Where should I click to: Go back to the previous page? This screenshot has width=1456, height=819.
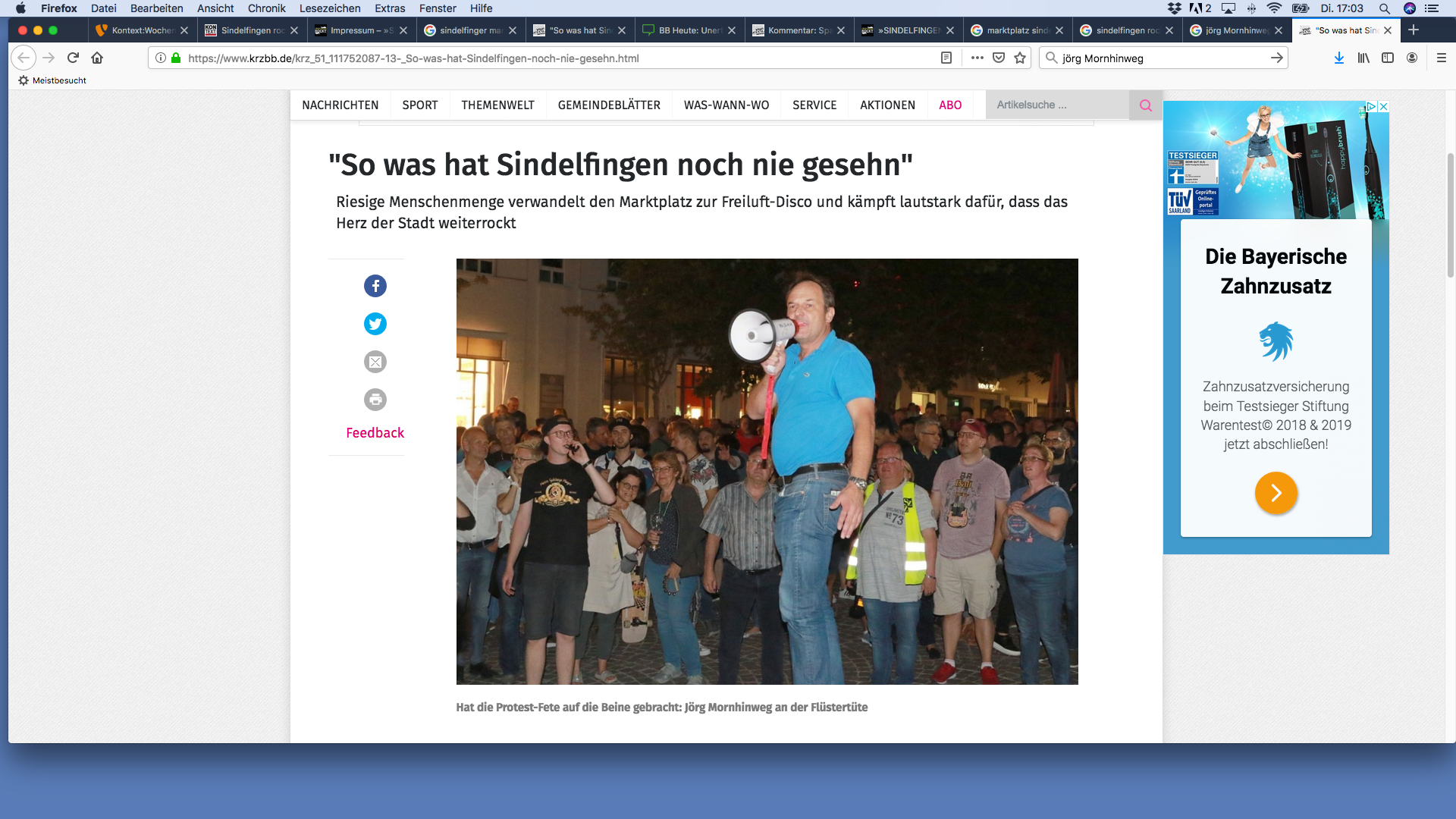click(24, 58)
